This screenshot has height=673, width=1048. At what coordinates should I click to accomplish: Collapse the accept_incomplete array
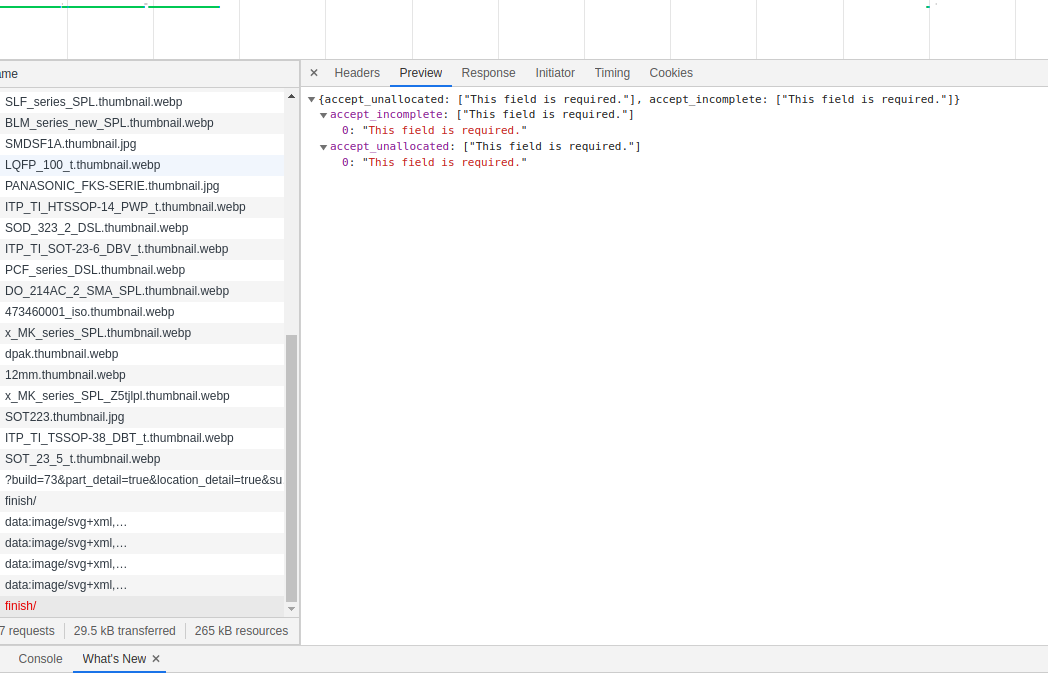[322, 114]
